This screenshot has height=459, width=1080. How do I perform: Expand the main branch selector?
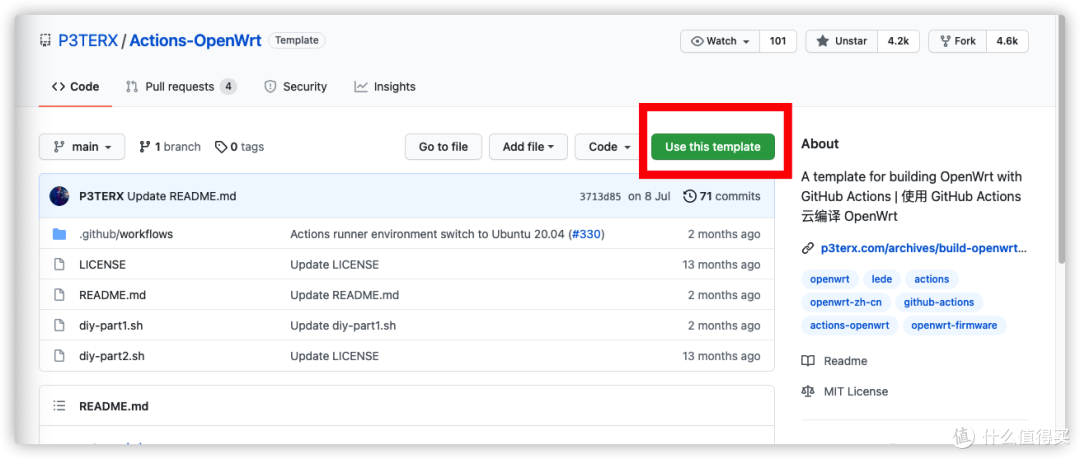pyautogui.click(x=82, y=147)
